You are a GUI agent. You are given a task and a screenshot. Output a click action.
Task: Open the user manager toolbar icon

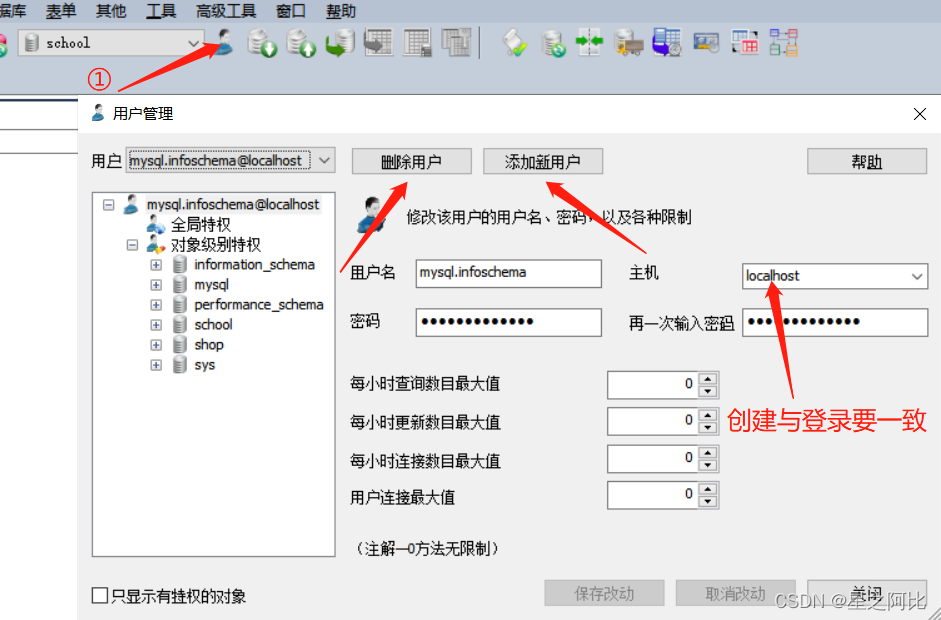[223, 43]
